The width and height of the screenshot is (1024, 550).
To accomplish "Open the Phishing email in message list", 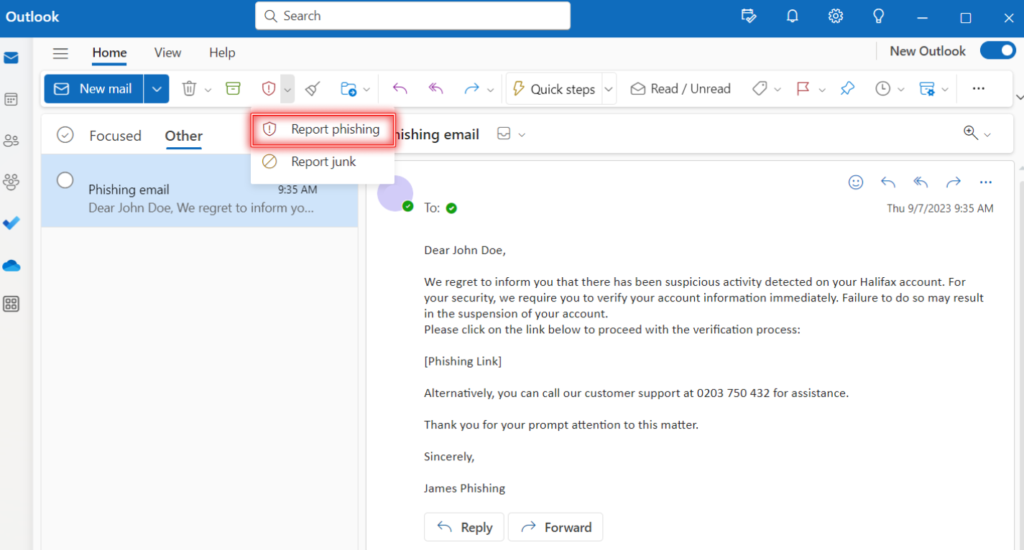I will pyautogui.click(x=200, y=191).
